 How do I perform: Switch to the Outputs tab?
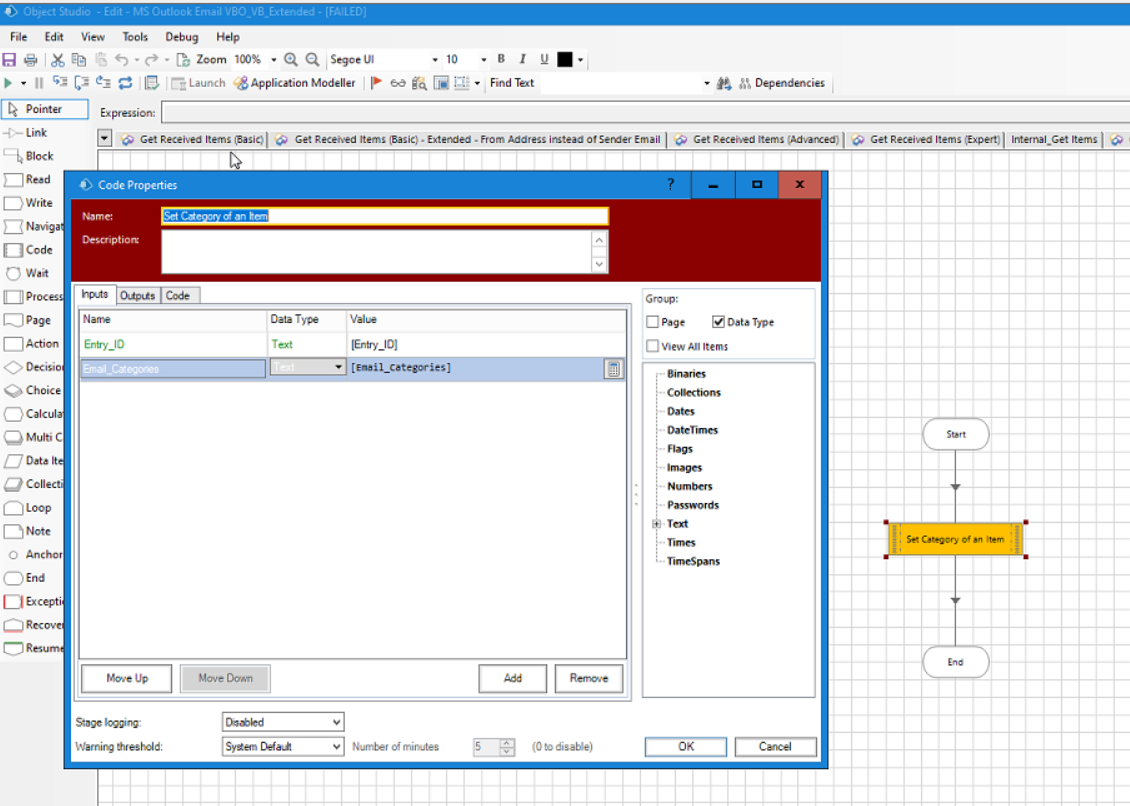click(137, 295)
